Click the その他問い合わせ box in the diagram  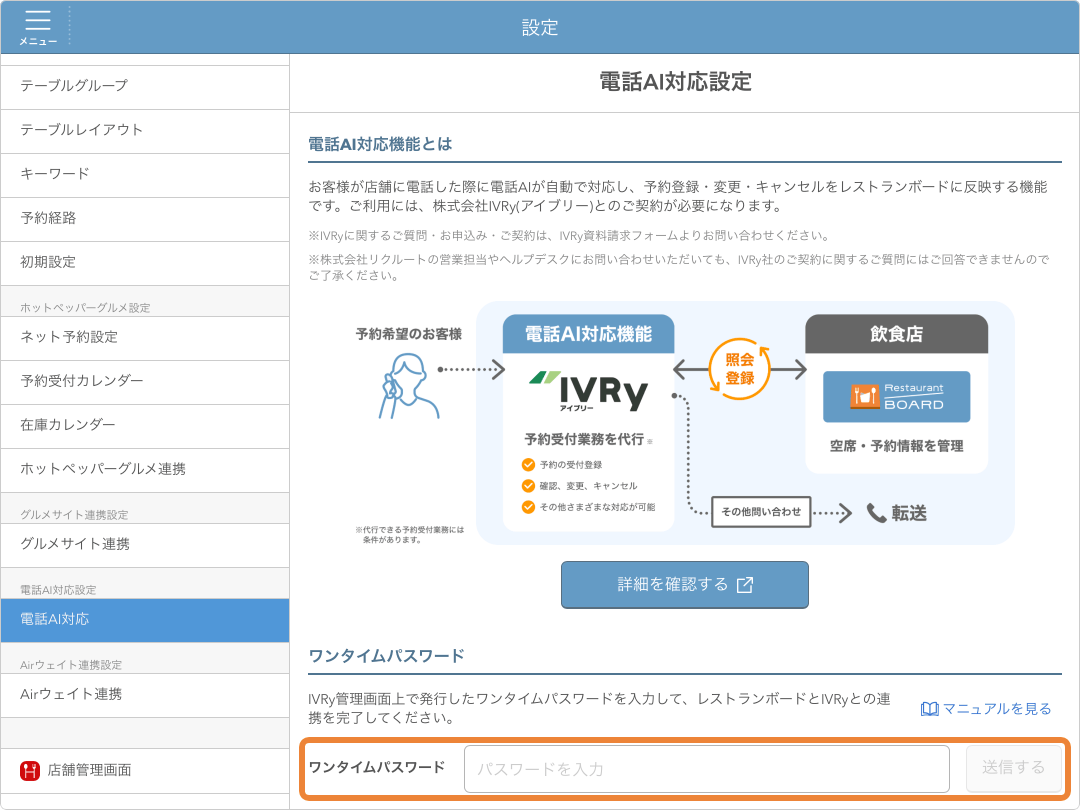761,512
